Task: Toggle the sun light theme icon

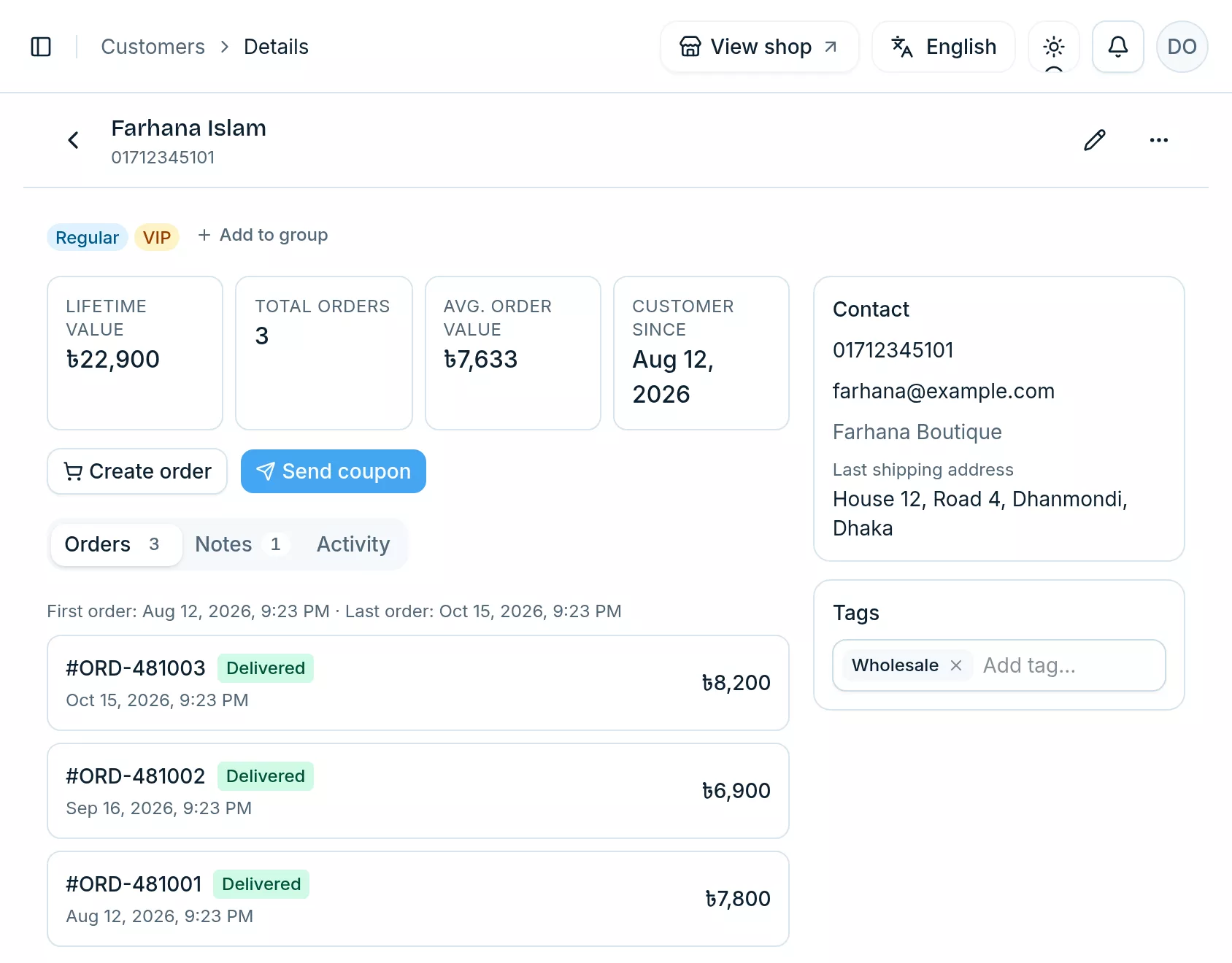Action: pyautogui.click(x=1054, y=47)
